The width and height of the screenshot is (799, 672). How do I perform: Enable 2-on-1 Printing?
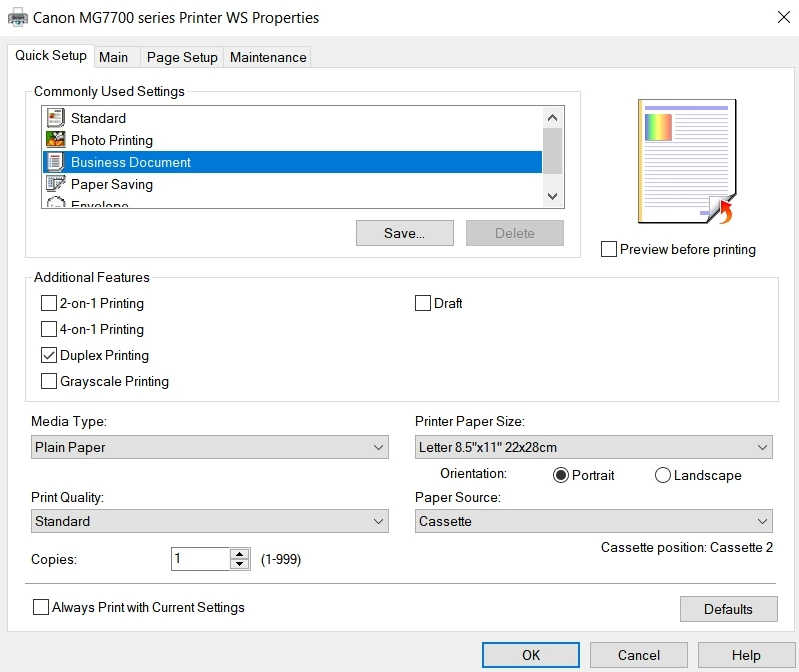point(49,303)
